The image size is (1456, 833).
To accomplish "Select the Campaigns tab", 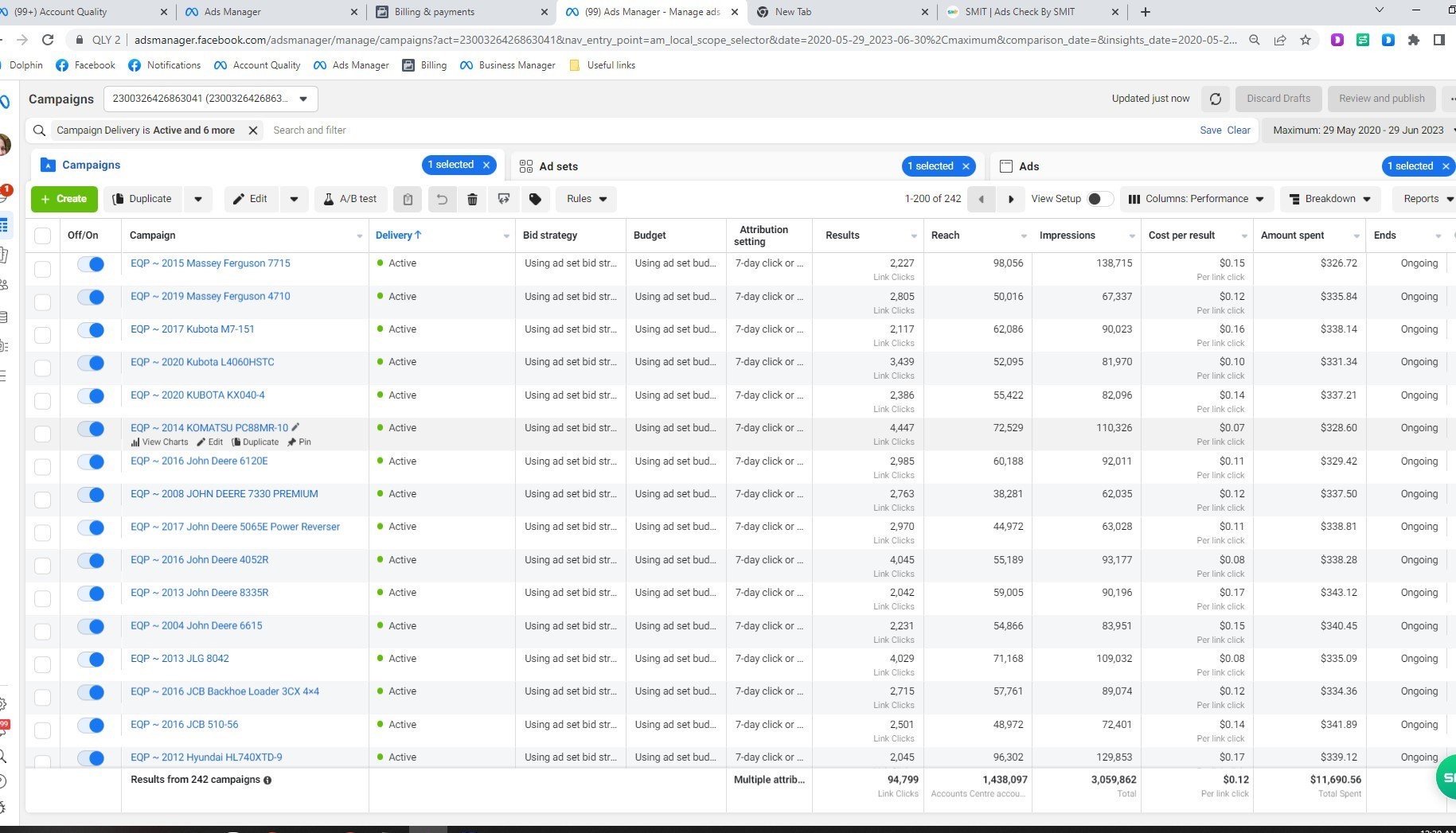I will tap(80, 165).
